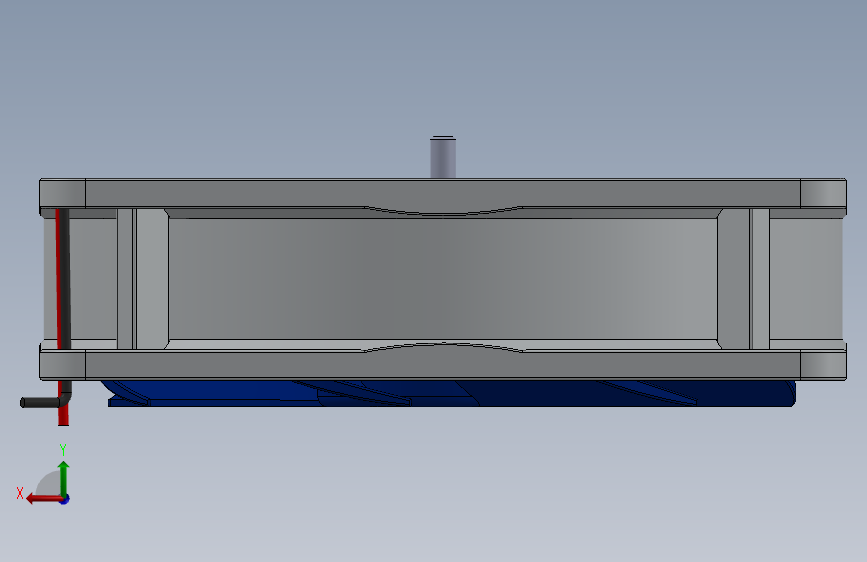
Task: Click the dark blue impeller's right edge
Action: click(x=792, y=393)
